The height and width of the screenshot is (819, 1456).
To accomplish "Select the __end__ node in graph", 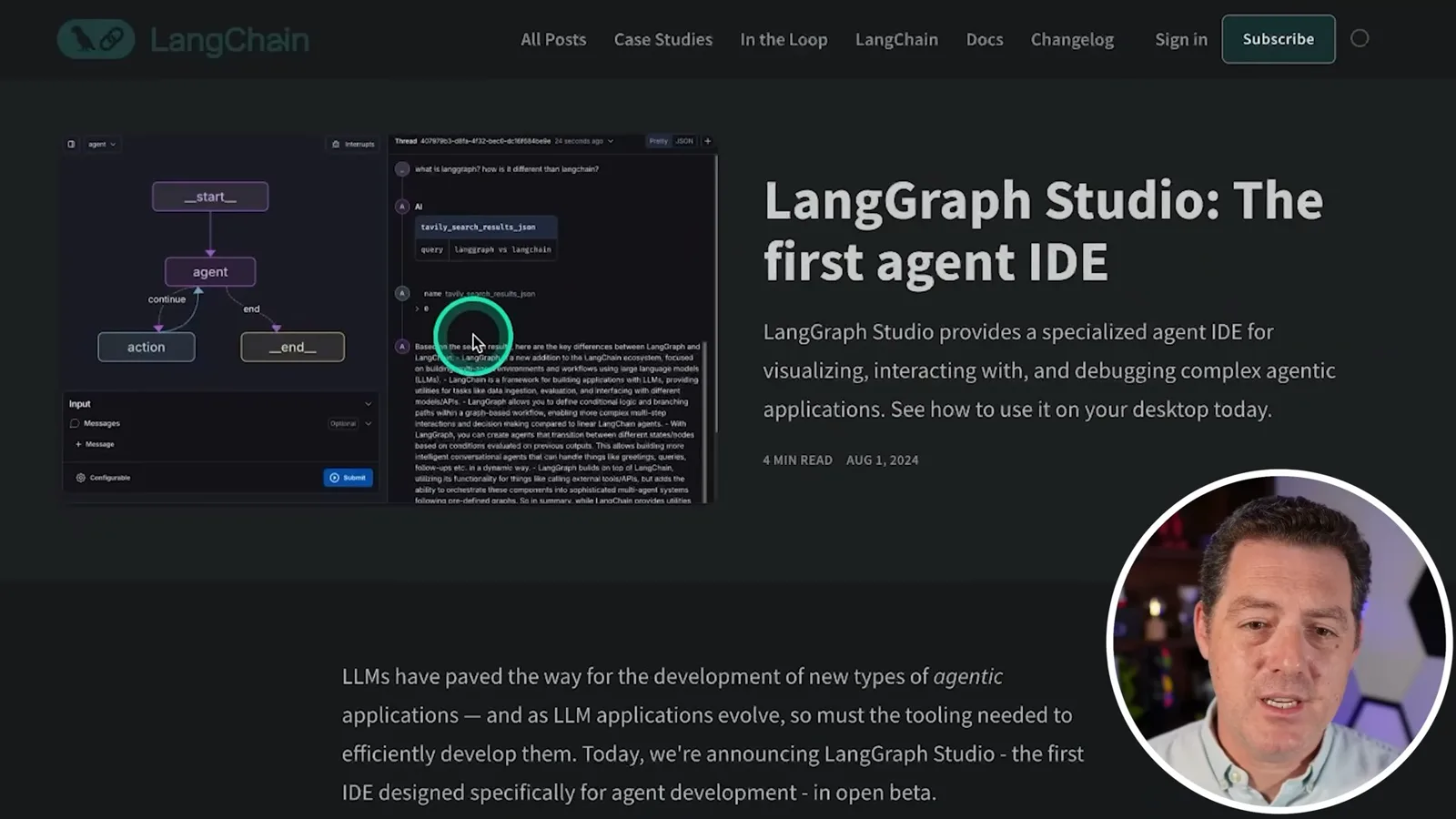I will (292, 347).
